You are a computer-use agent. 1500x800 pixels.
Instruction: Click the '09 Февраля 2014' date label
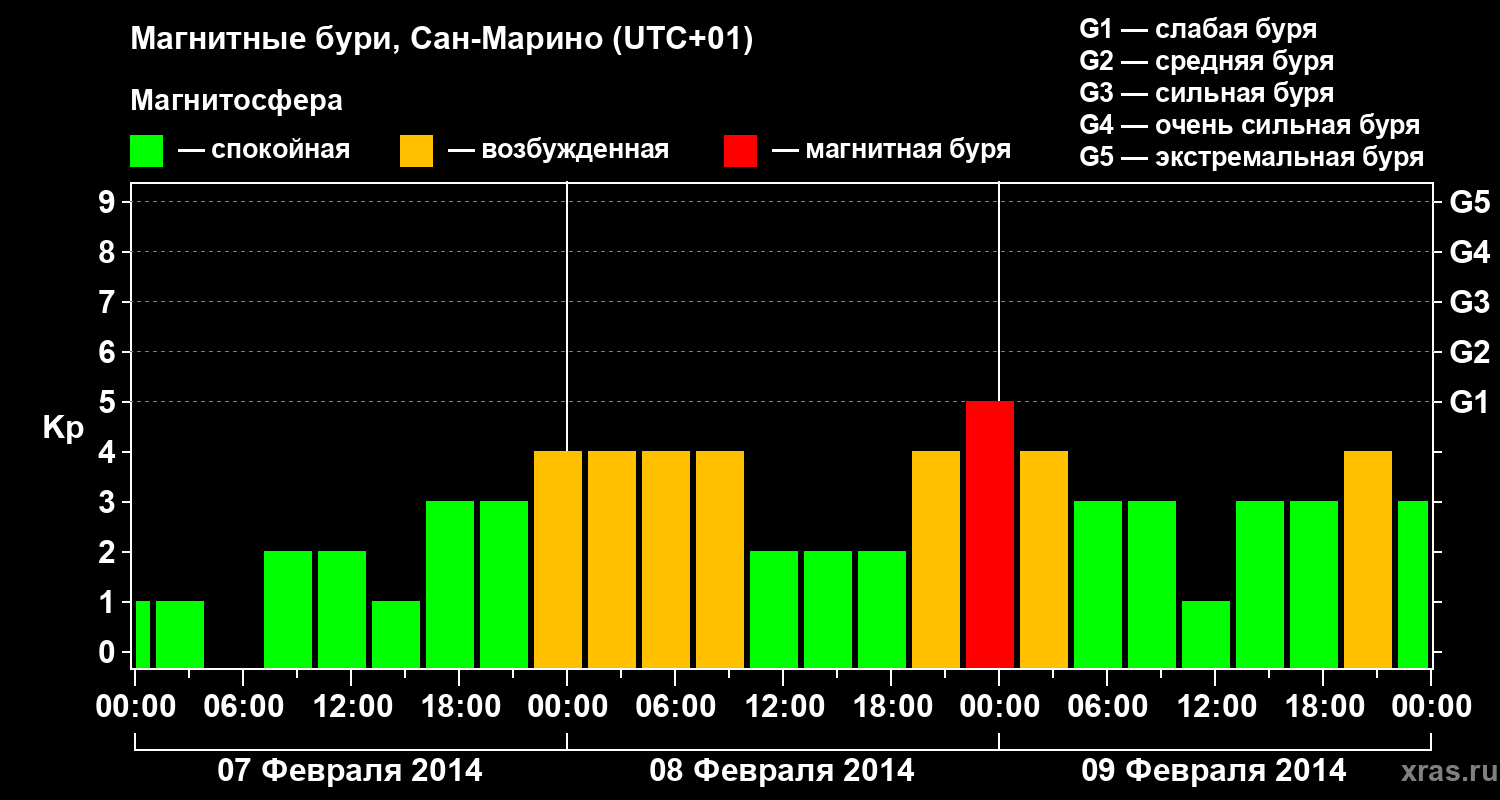click(x=1214, y=771)
